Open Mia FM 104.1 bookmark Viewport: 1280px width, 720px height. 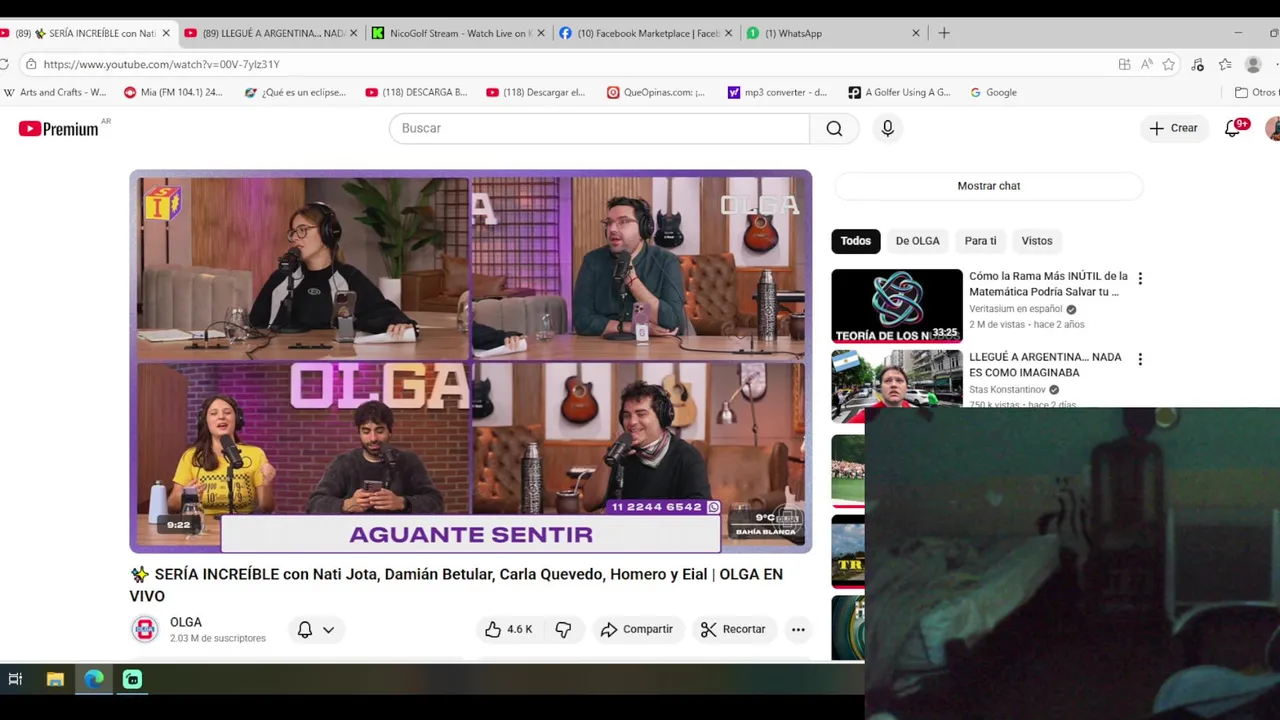point(173,92)
